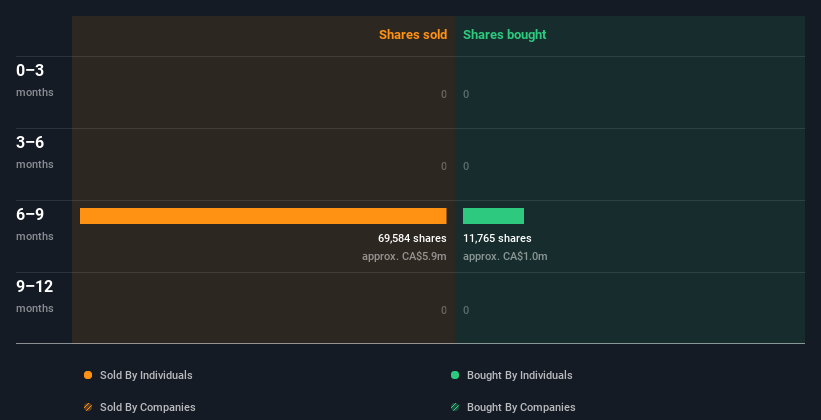Click the sold zero in 3–6 months row
This screenshot has height=420, width=821.
tap(444, 167)
